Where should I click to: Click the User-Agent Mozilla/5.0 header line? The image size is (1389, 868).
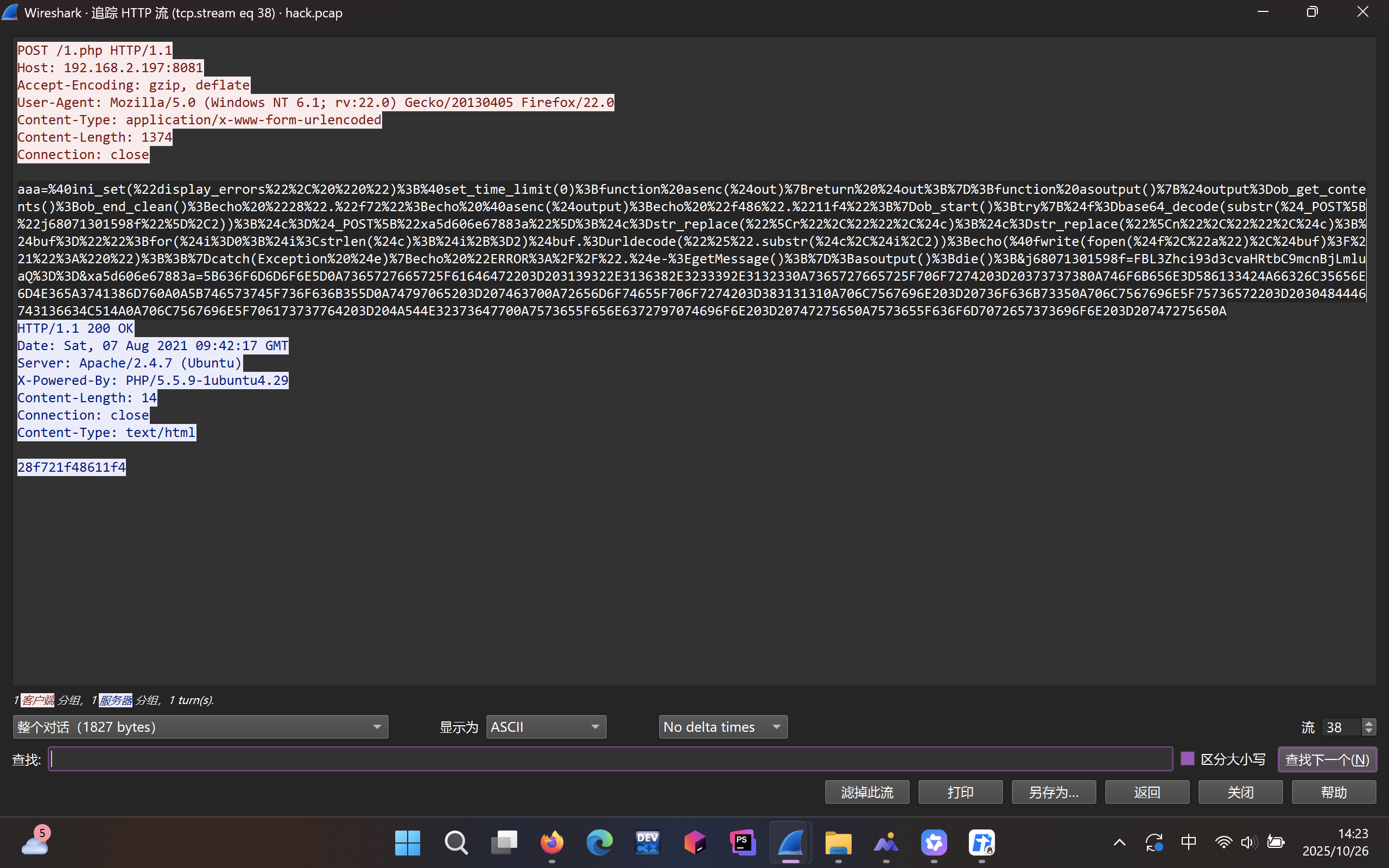coord(316,102)
